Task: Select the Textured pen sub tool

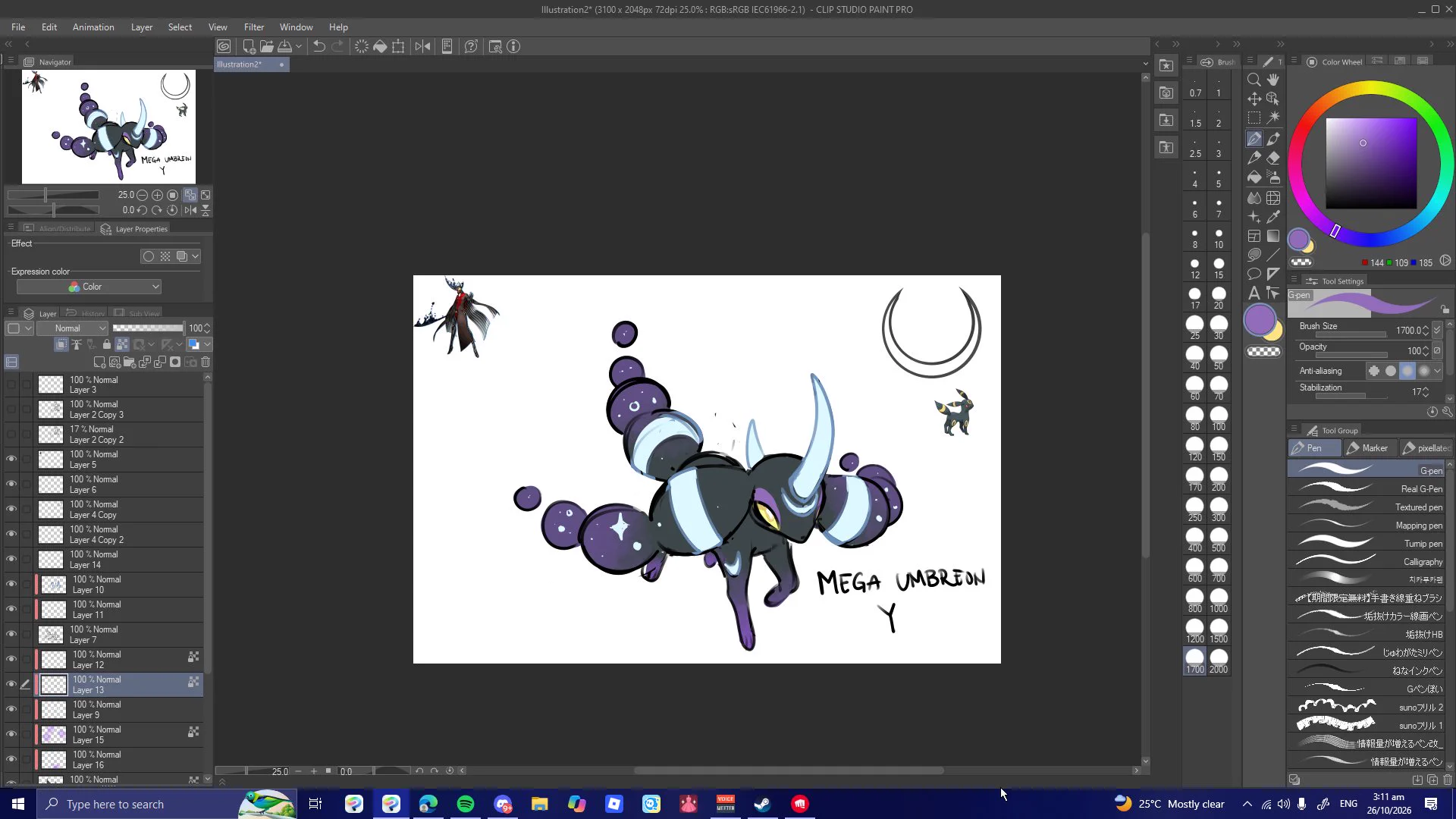Action: point(1366,507)
